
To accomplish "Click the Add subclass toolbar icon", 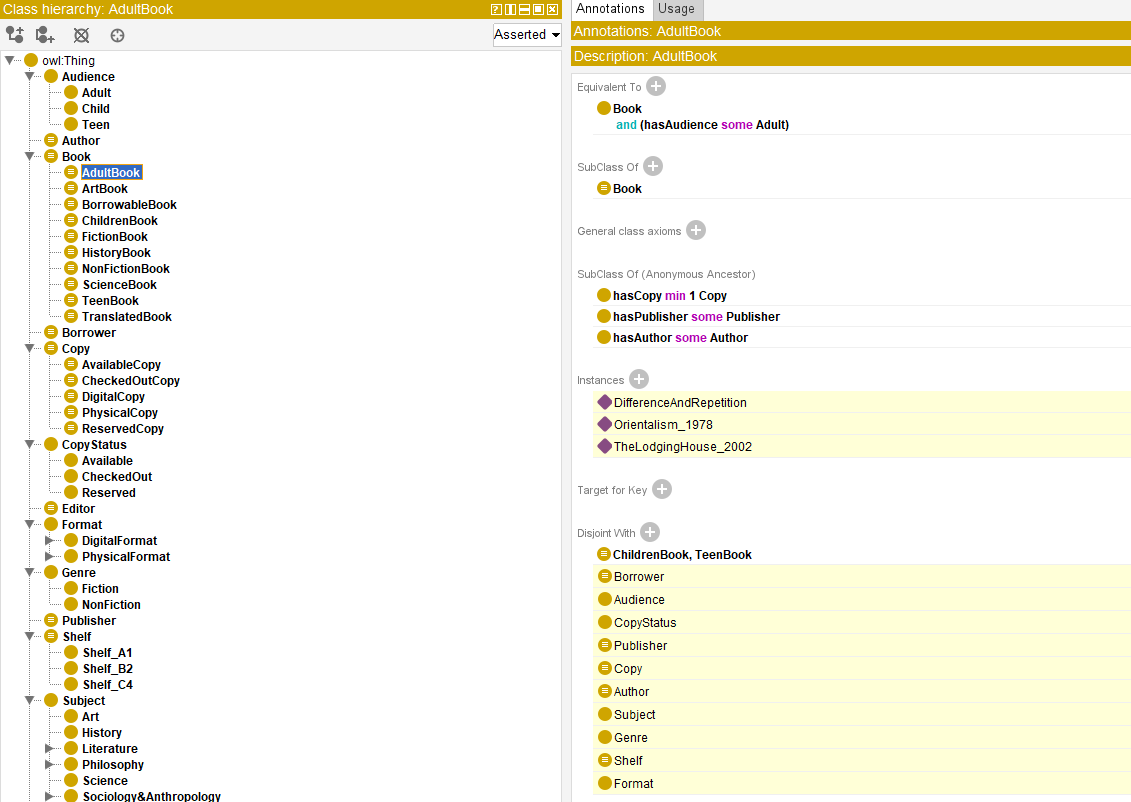I will 15,35.
